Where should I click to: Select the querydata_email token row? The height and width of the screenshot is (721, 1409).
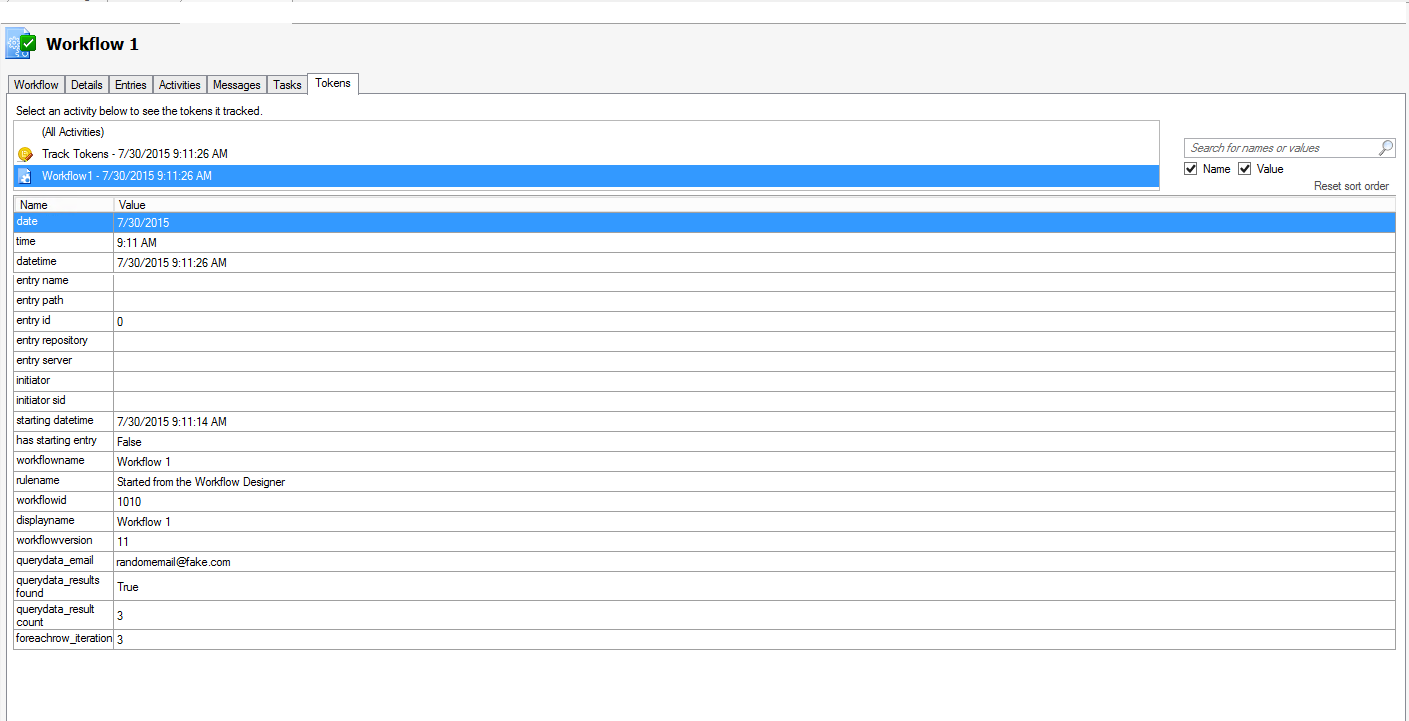(704, 562)
